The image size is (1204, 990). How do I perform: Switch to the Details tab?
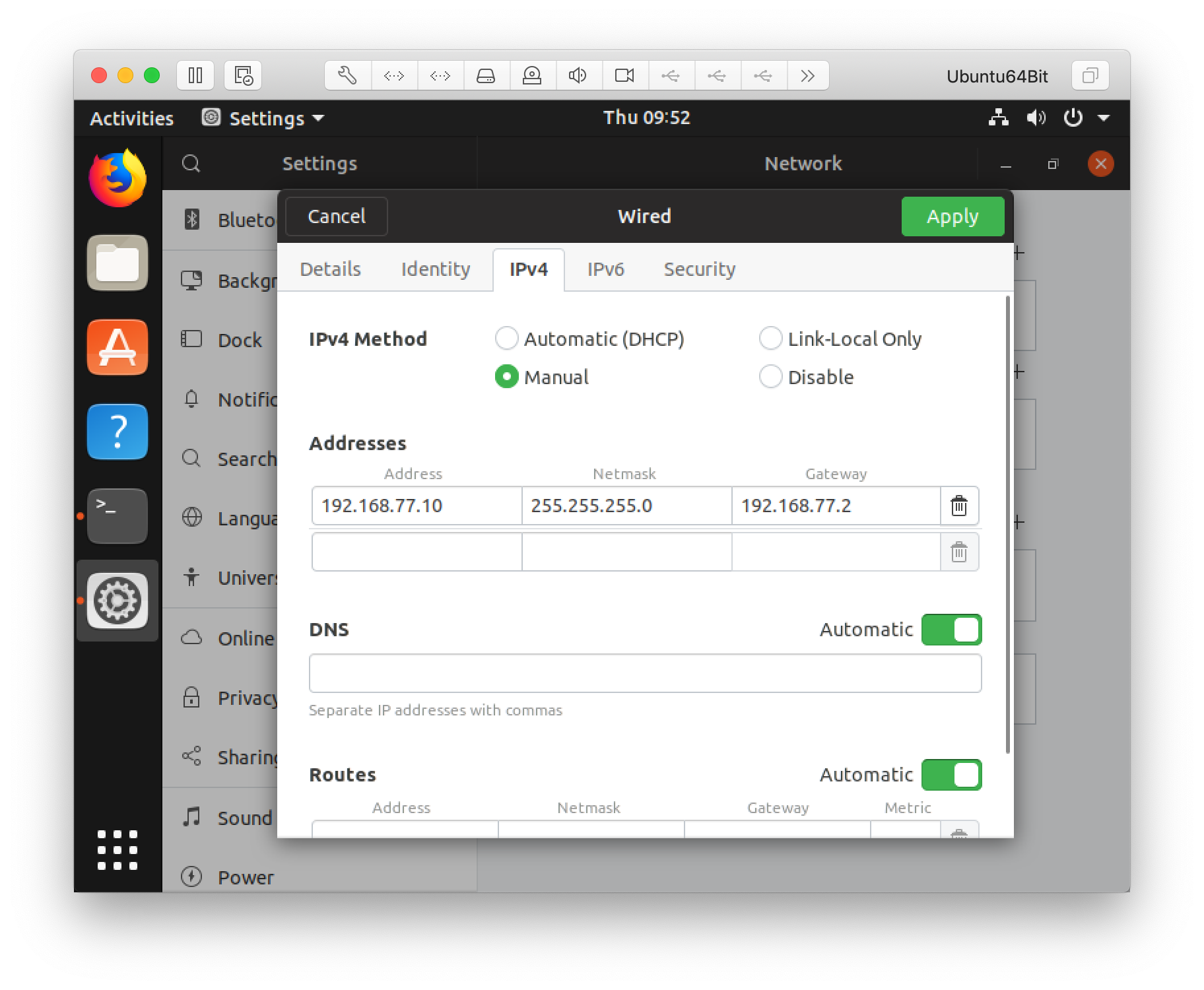click(331, 269)
